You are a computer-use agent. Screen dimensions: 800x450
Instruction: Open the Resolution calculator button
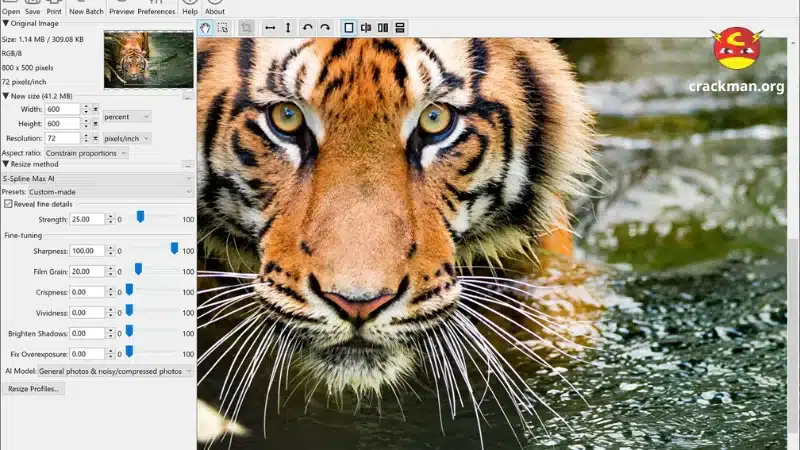[x=95, y=138]
